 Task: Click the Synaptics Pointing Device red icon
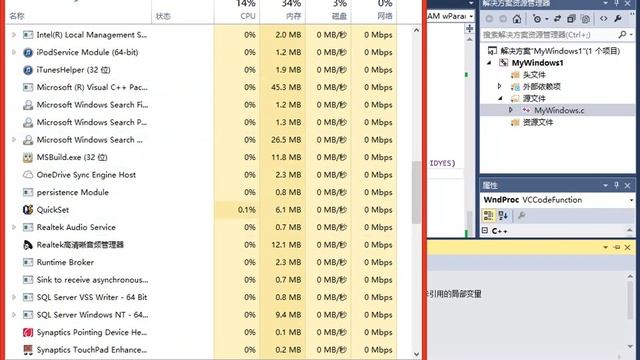(28, 332)
